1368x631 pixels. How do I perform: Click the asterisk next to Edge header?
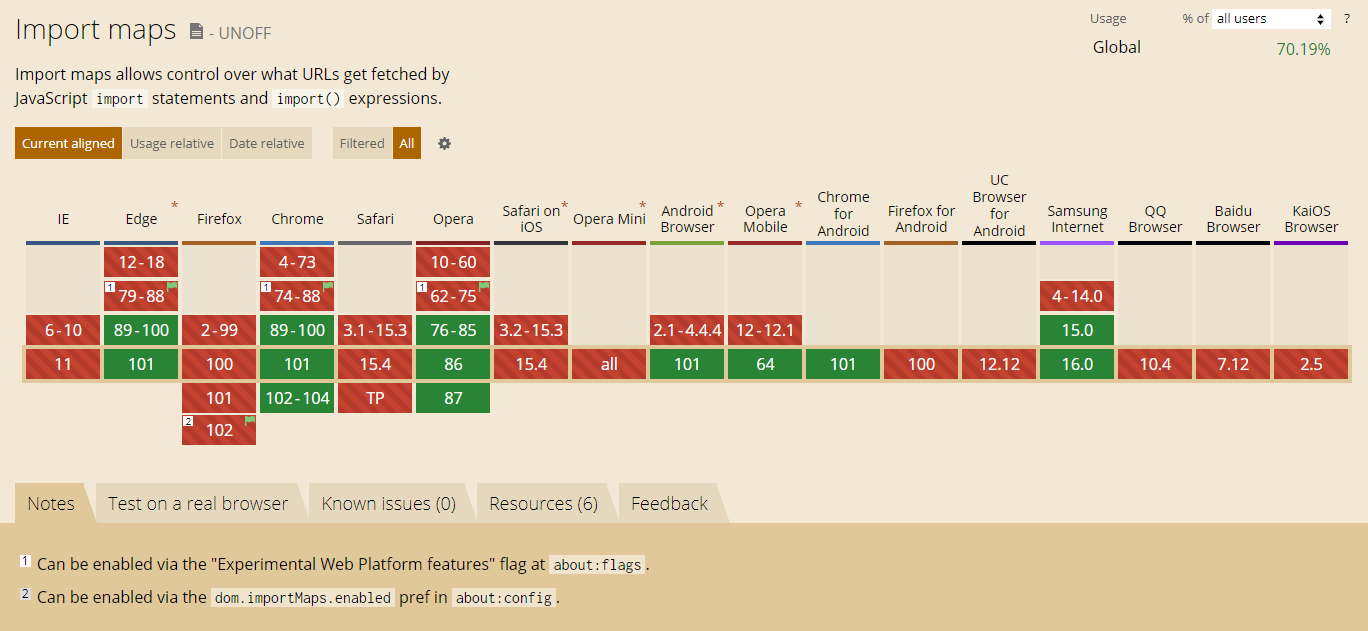[174, 206]
